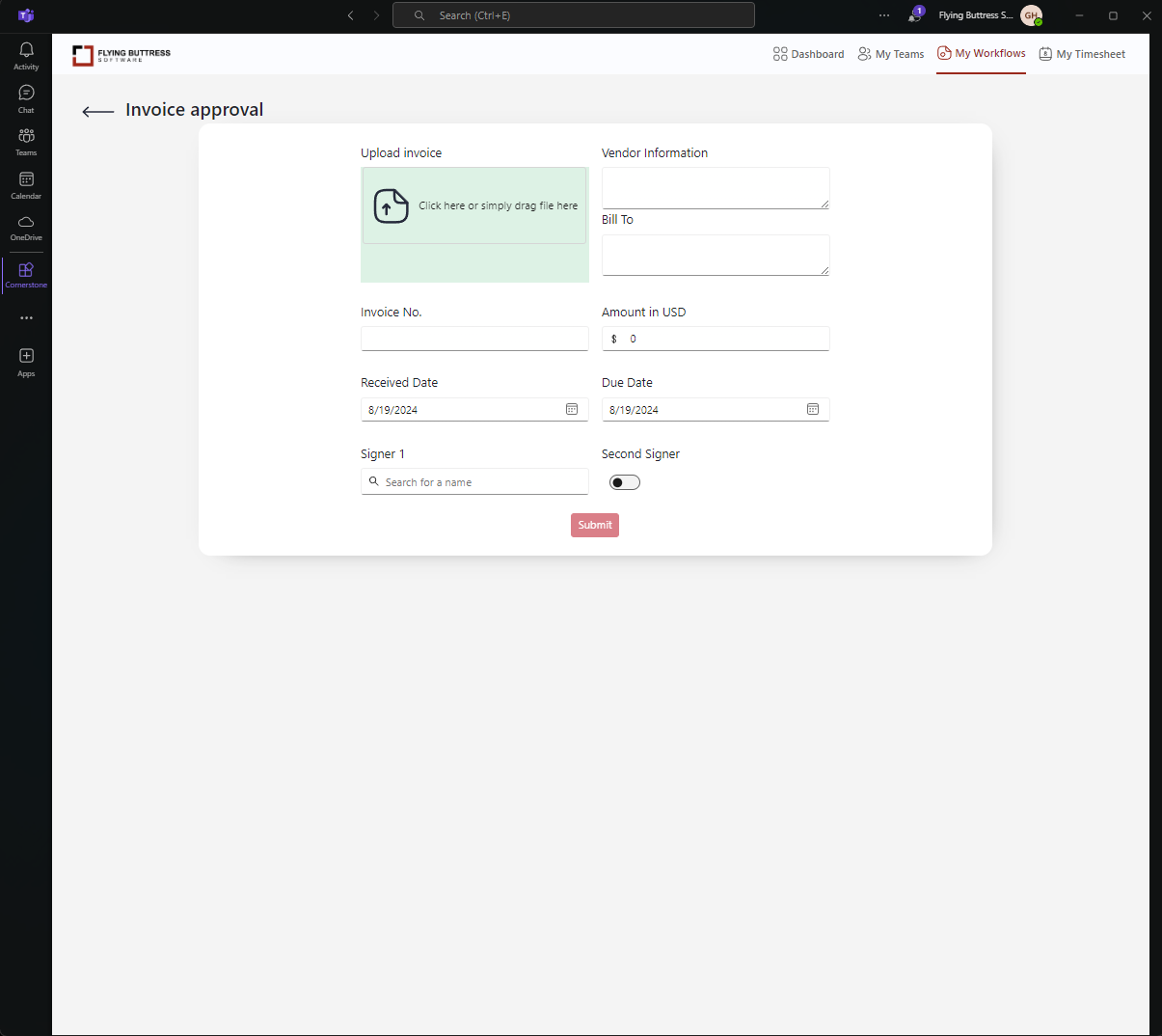Viewport: 1162px width, 1036px height.
Task: Switch to the Dashboard tab
Action: [x=808, y=54]
